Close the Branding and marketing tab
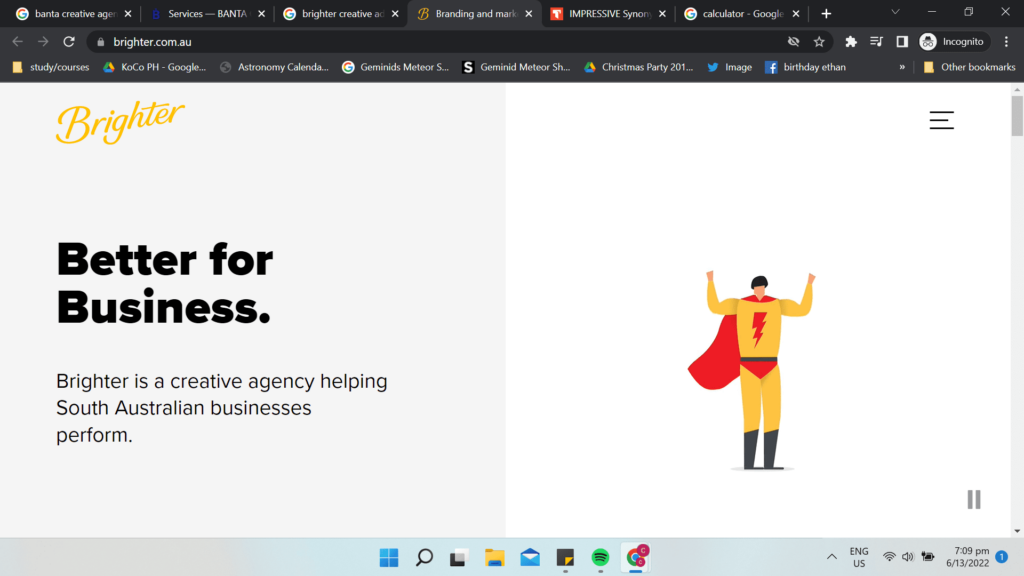This screenshot has height=576, width=1024. coord(528,14)
